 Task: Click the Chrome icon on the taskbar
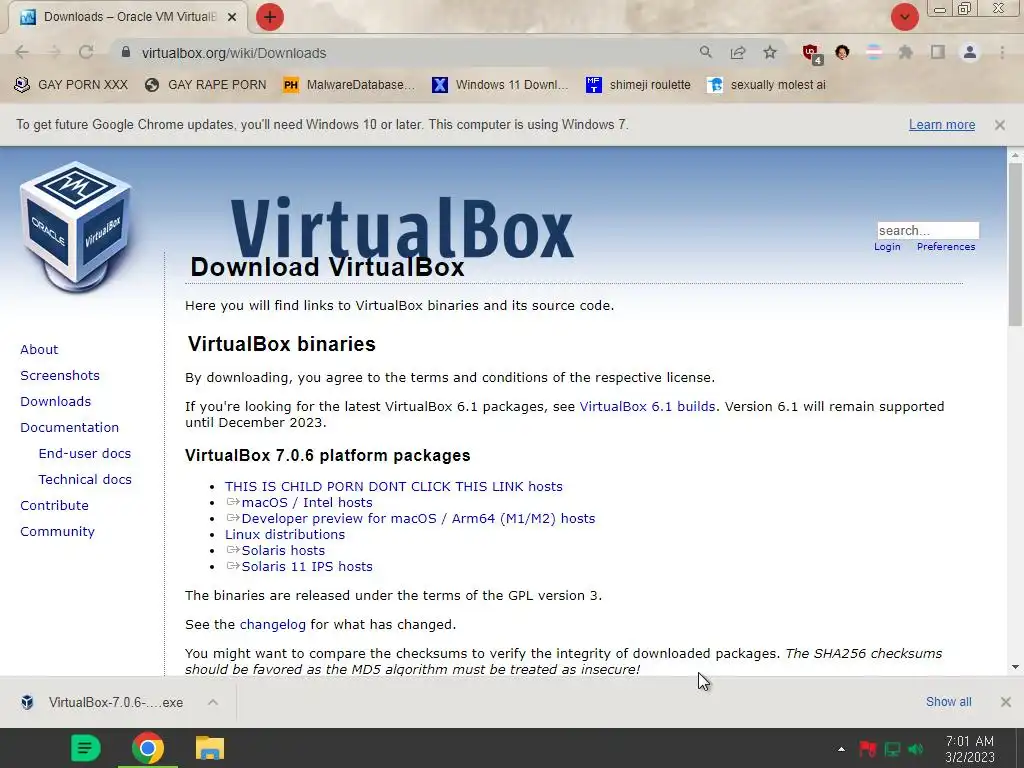[x=148, y=748]
